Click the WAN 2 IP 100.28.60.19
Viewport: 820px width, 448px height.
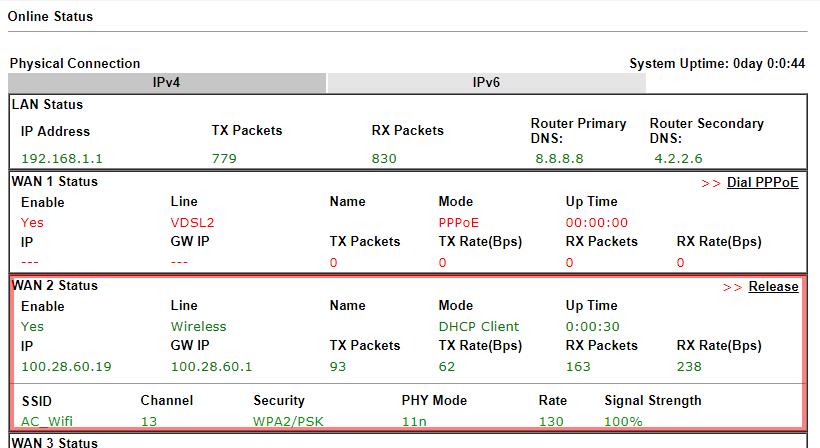pyautogui.click(x=66, y=366)
